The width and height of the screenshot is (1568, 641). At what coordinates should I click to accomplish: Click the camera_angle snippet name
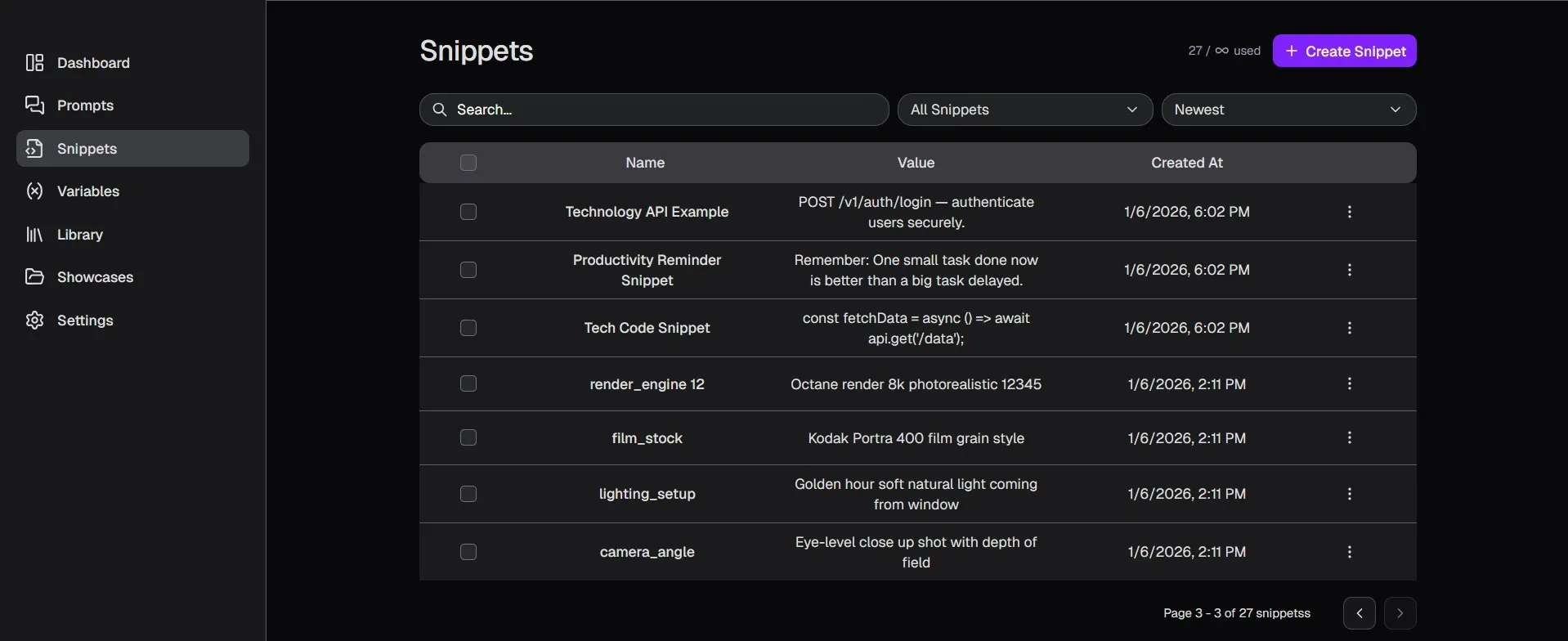[x=647, y=552]
